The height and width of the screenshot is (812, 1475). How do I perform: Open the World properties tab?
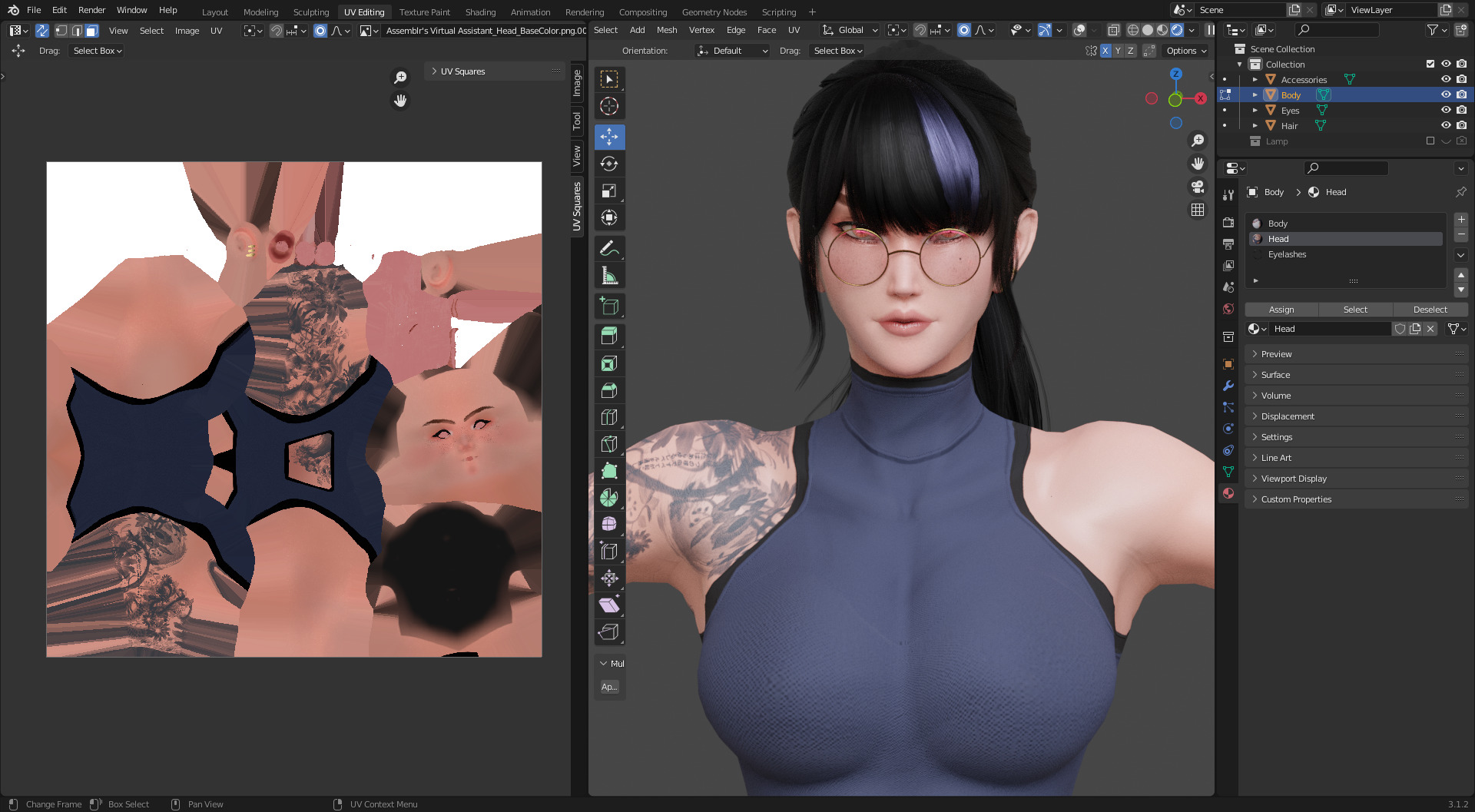1228,309
